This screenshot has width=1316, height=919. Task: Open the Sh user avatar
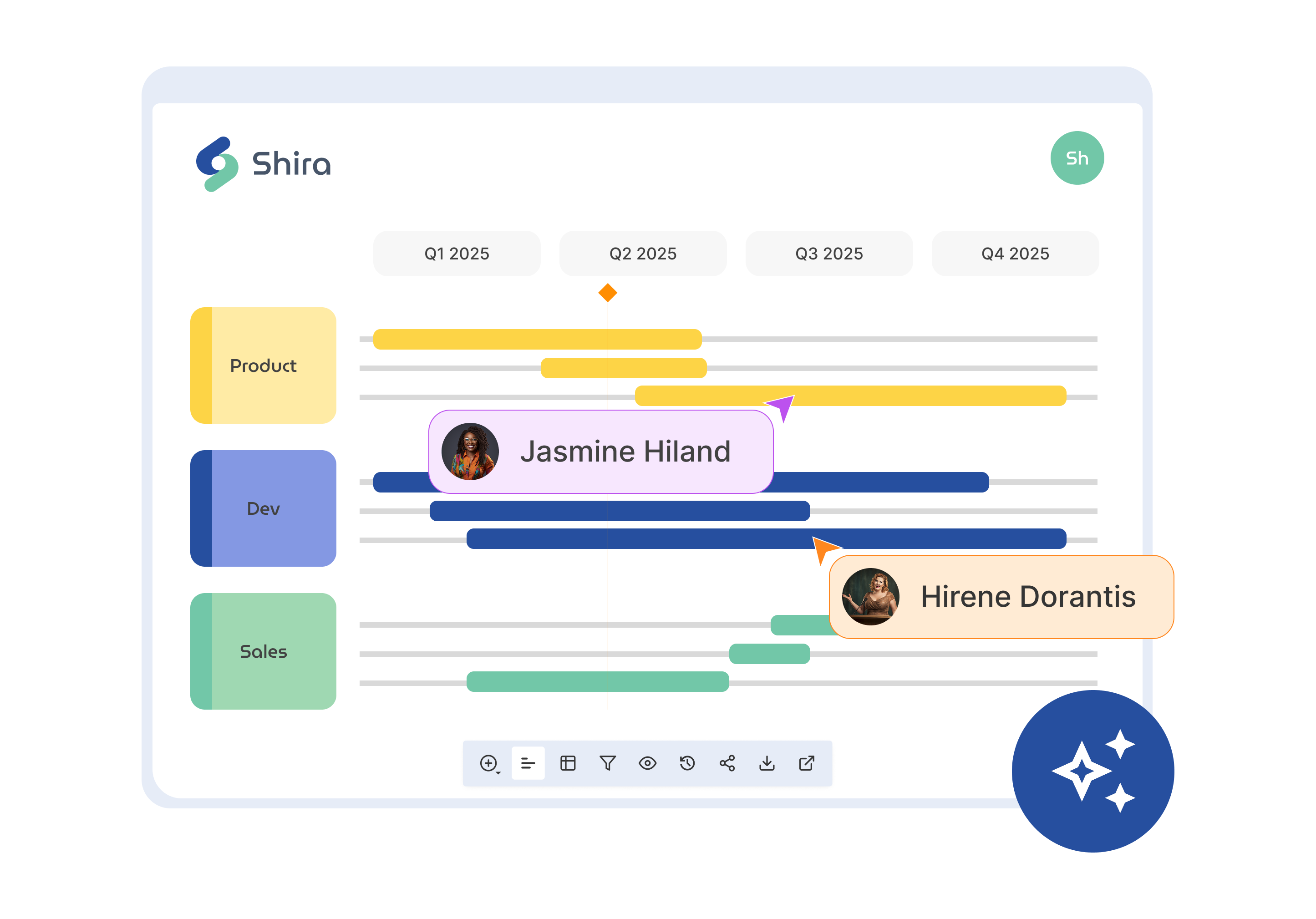(x=1077, y=158)
